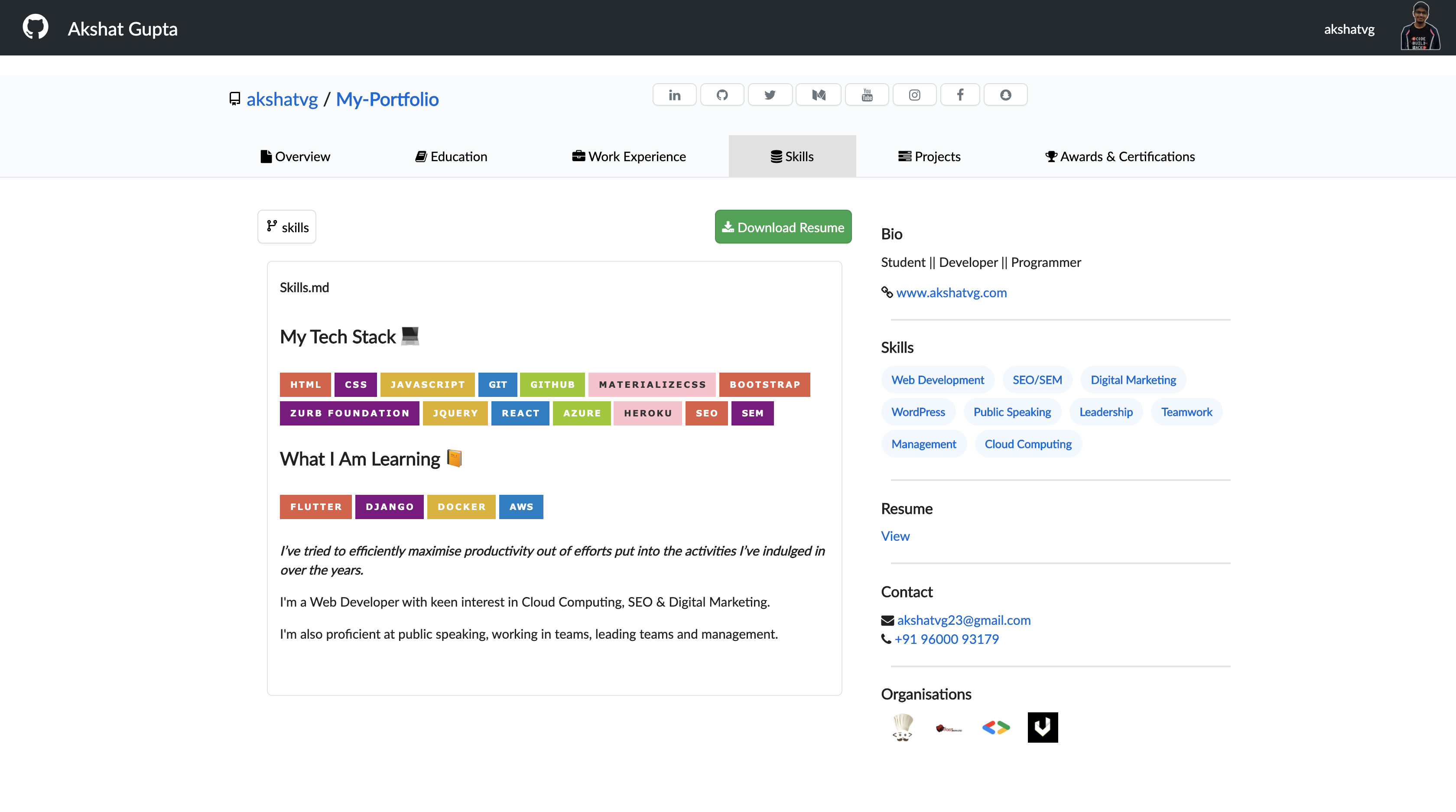Visit the GitHub social icon button
1456x812 pixels.
click(722, 95)
